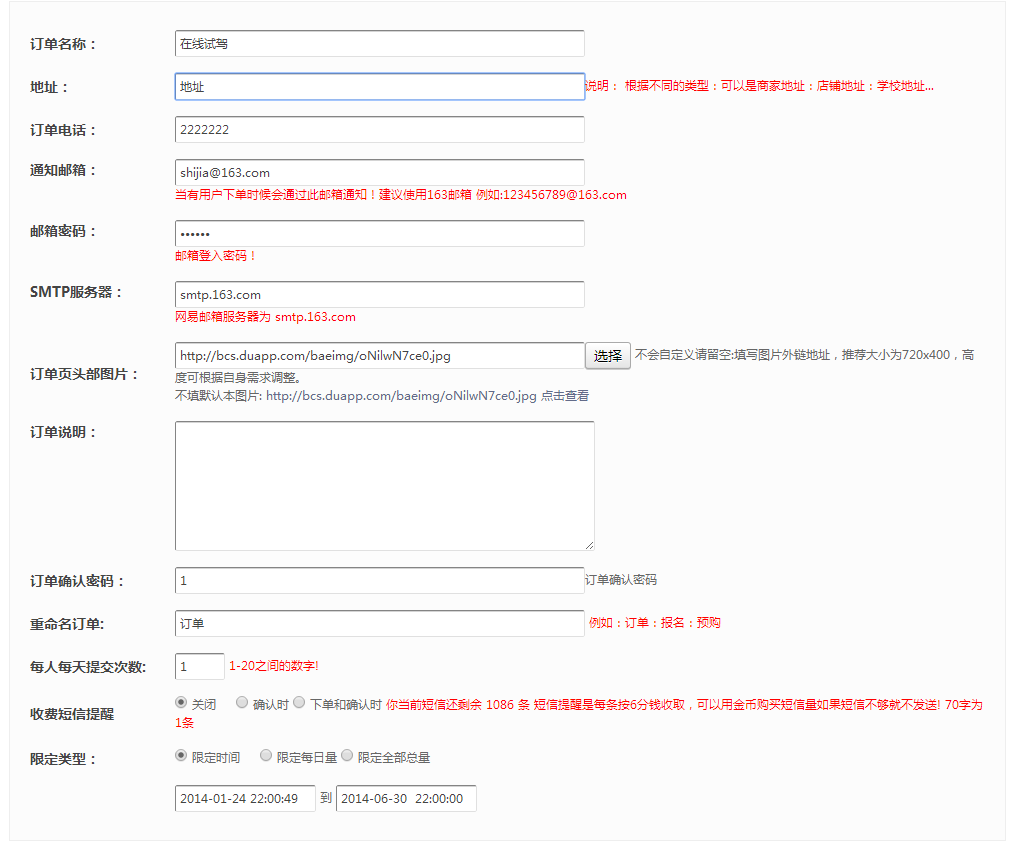This screenshot has width=1011, height=845.
Task: Click the 通知邮箱 field with shijia@163.com
Action: [x=379, y=173]
